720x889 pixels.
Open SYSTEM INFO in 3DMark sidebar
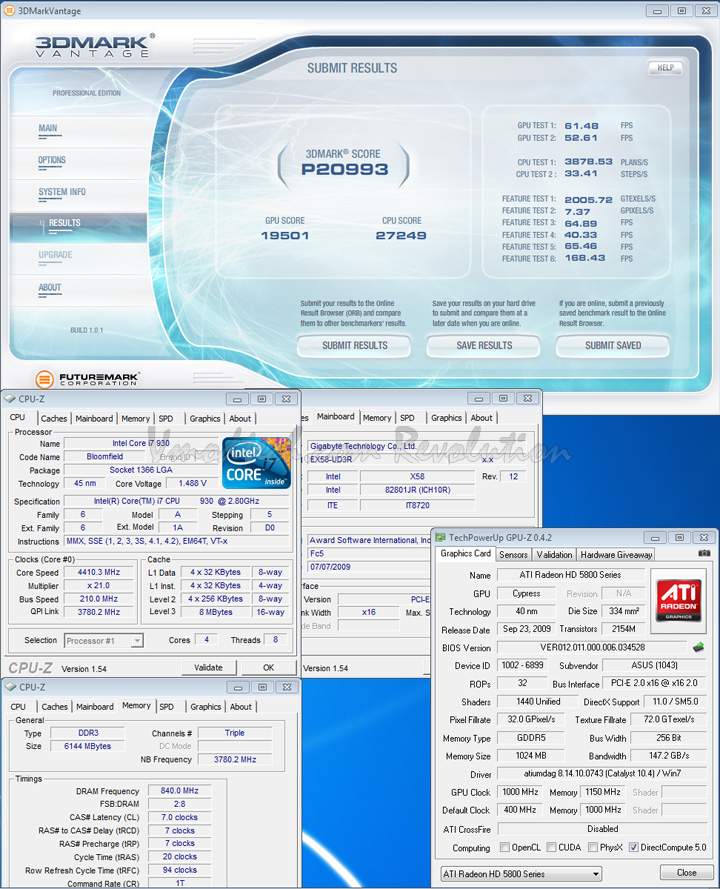coord(62,192)
